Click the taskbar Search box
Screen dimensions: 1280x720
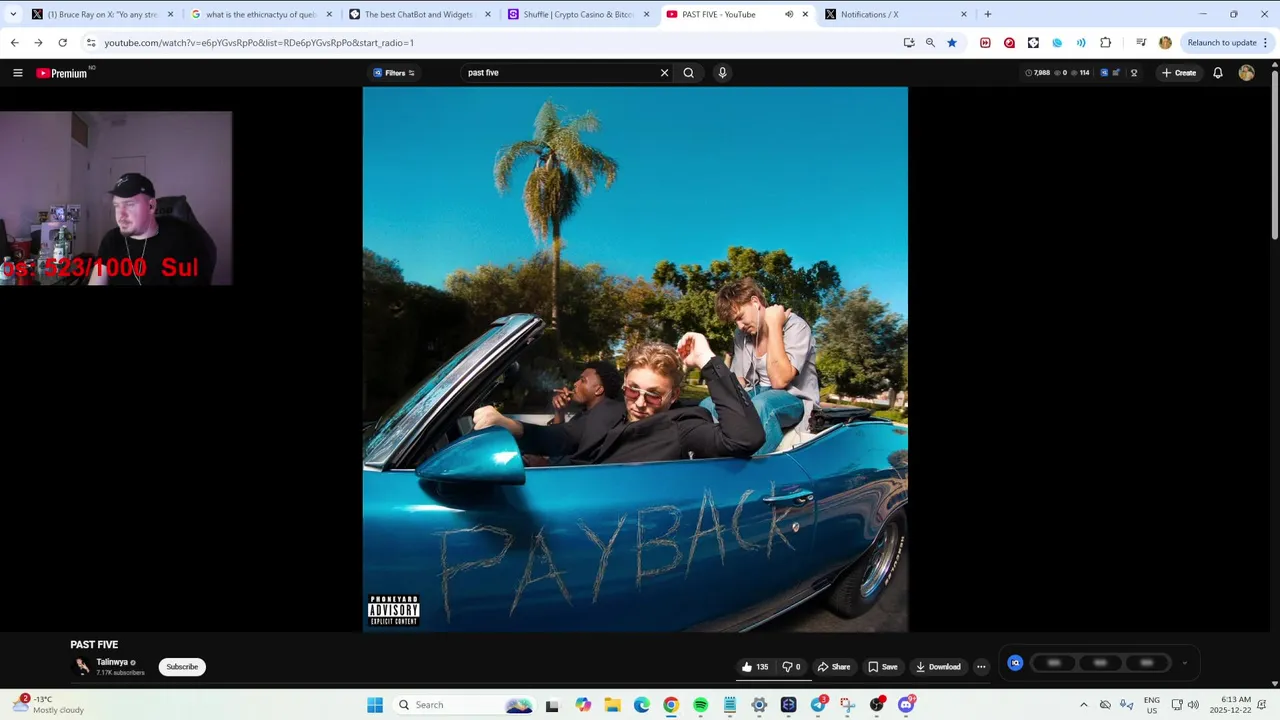[464, 705]
